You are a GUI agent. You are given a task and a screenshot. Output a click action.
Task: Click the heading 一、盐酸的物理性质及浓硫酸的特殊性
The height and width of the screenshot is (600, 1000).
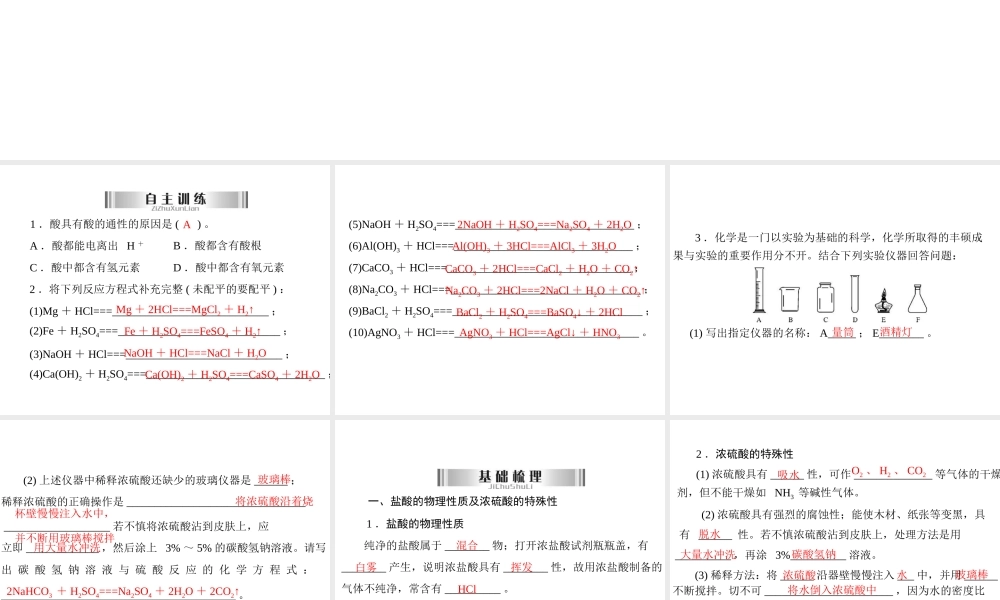[x=462, y=502]
